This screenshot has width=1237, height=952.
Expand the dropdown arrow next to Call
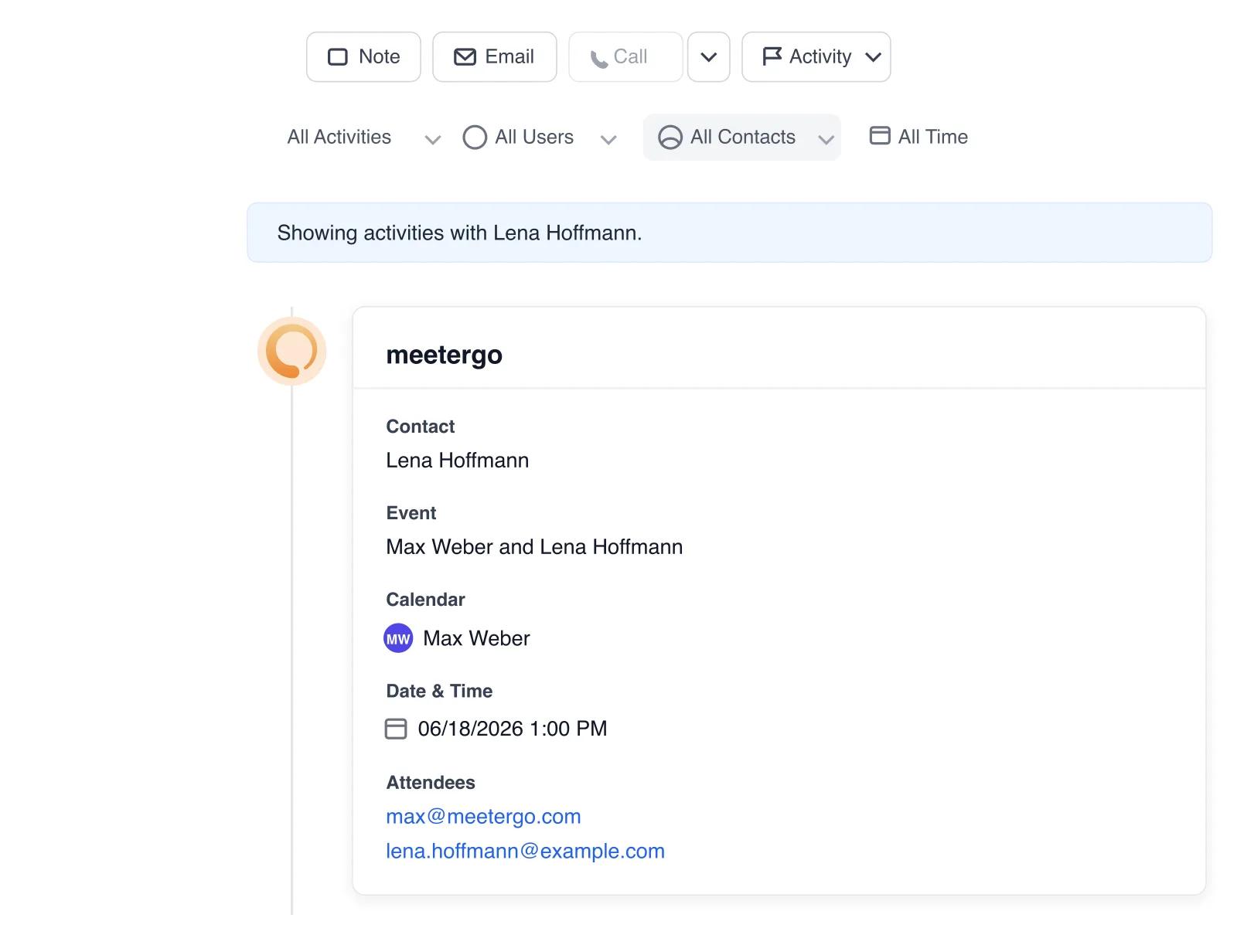[709, 56]
